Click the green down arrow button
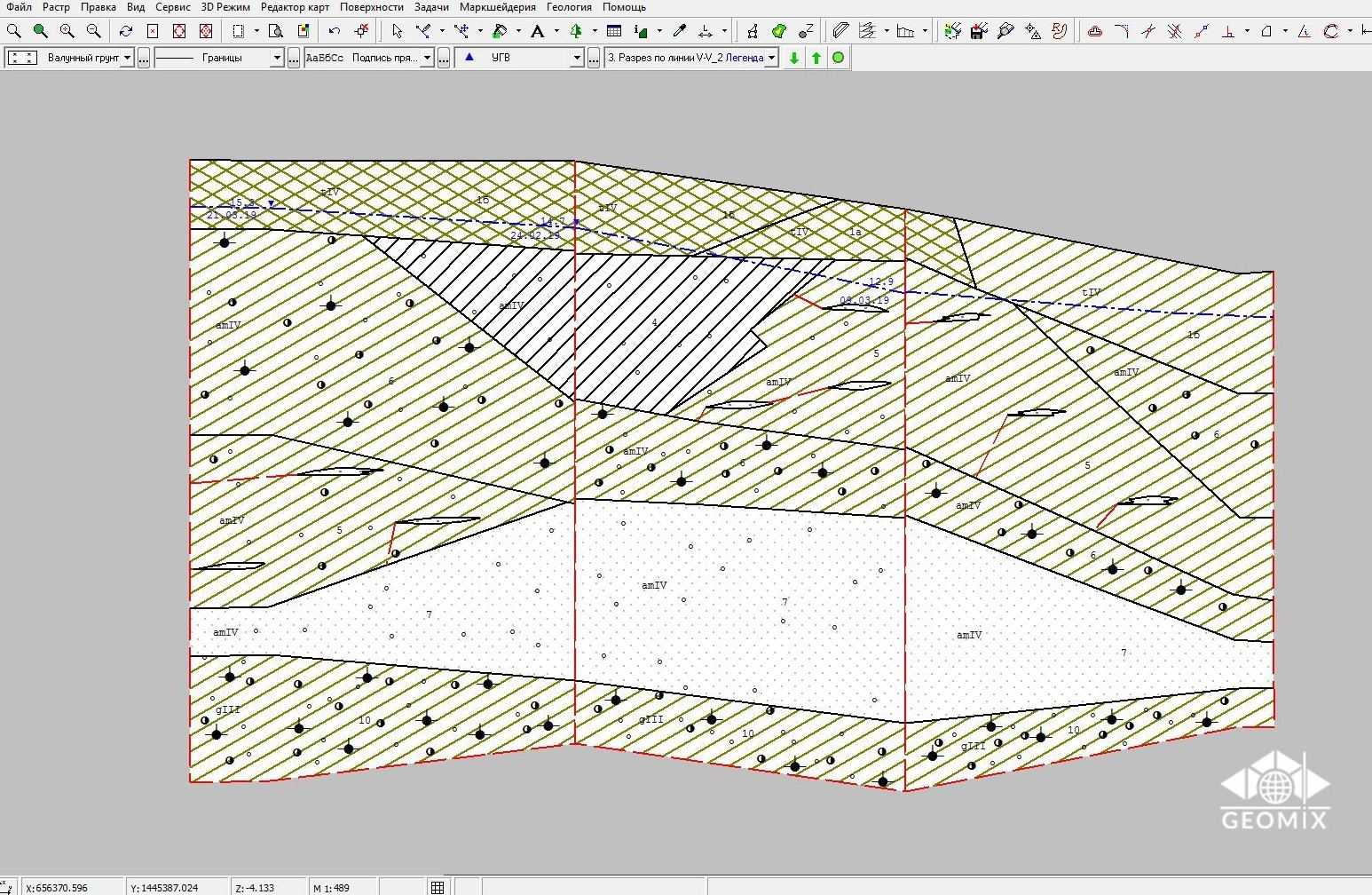This screenshot has height=895, width=1372. pyautogui.click(x=793, y=58)
